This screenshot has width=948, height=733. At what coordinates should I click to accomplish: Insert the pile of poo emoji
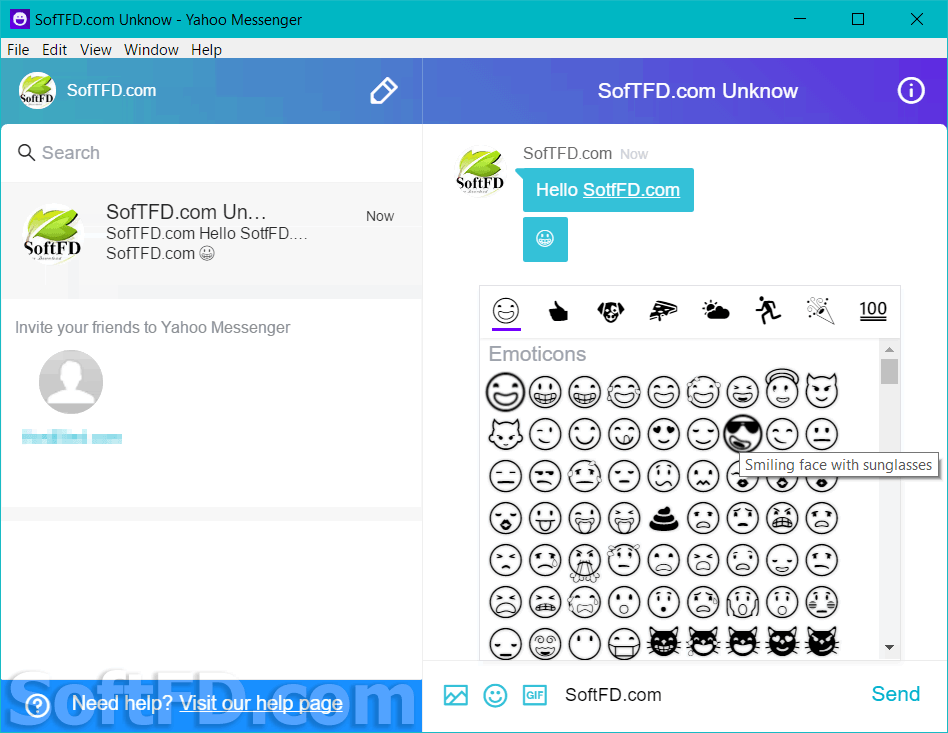point(663,518)
